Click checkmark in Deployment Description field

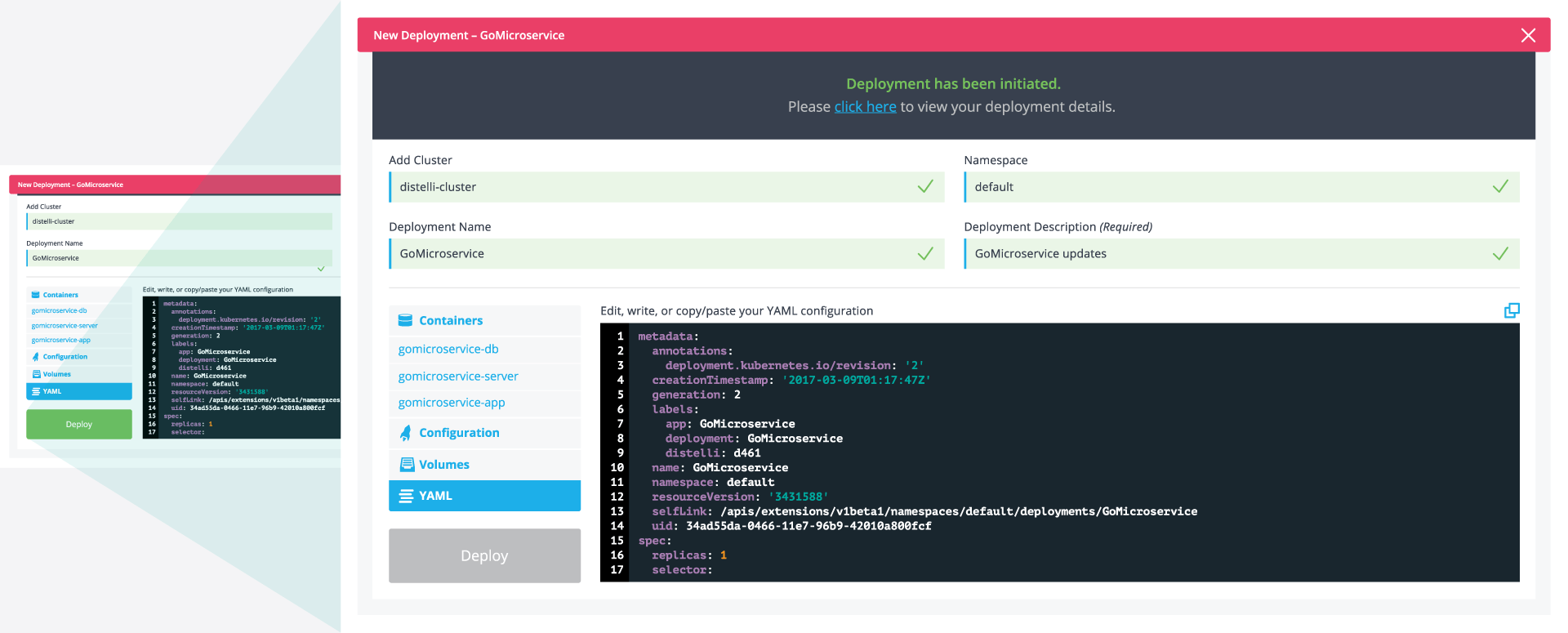coord(1500,254)
